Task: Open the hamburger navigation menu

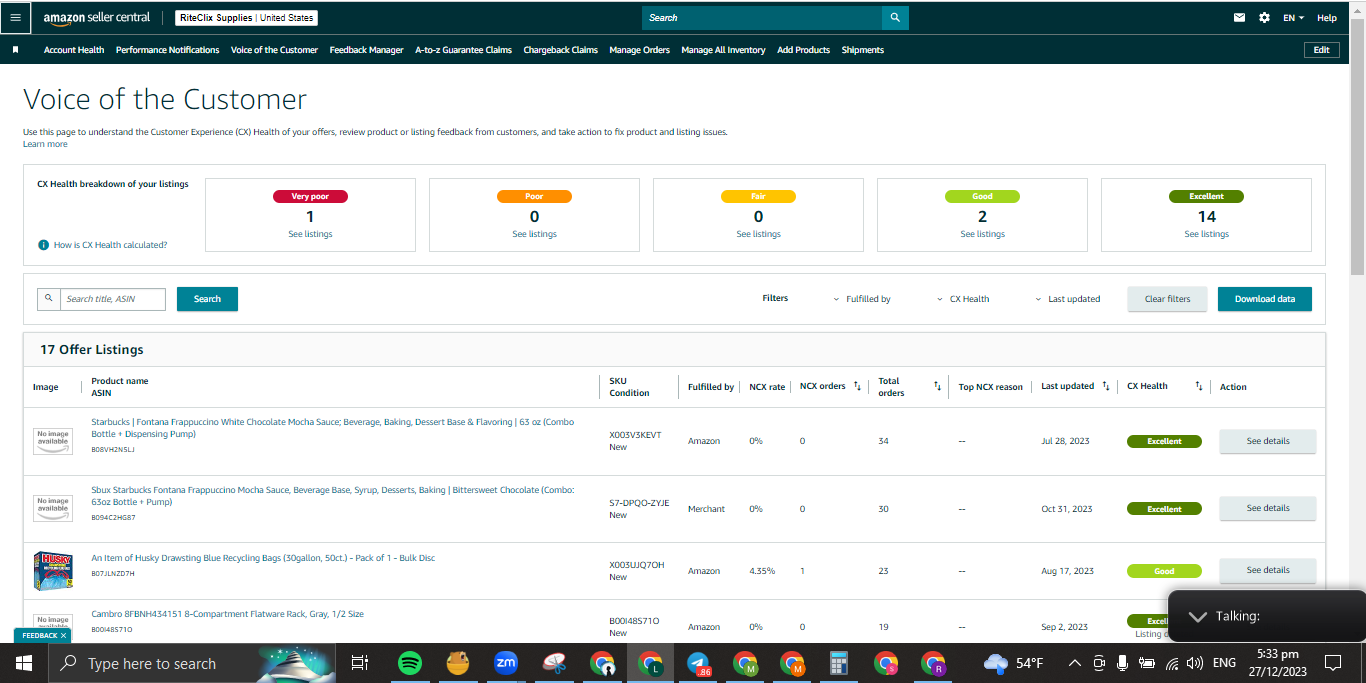Action: 15,18
